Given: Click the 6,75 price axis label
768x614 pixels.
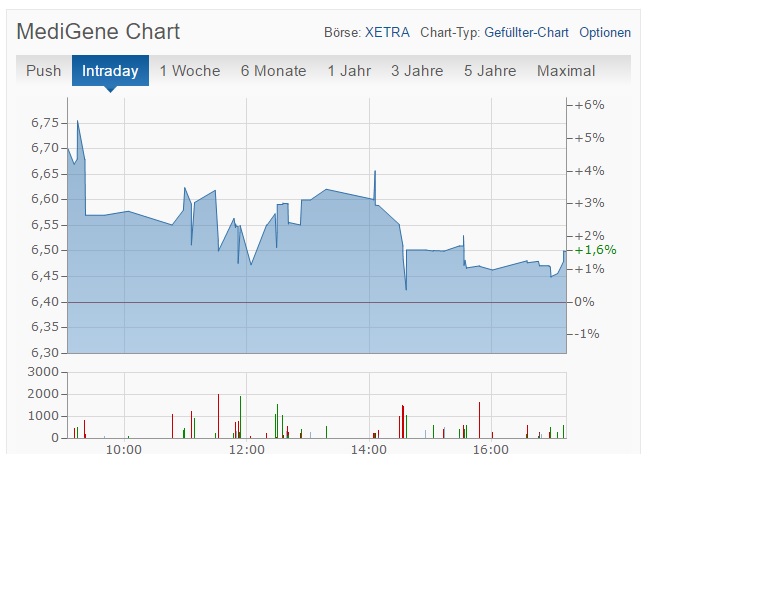Looking at the screenshot, I should click(45, 123).
